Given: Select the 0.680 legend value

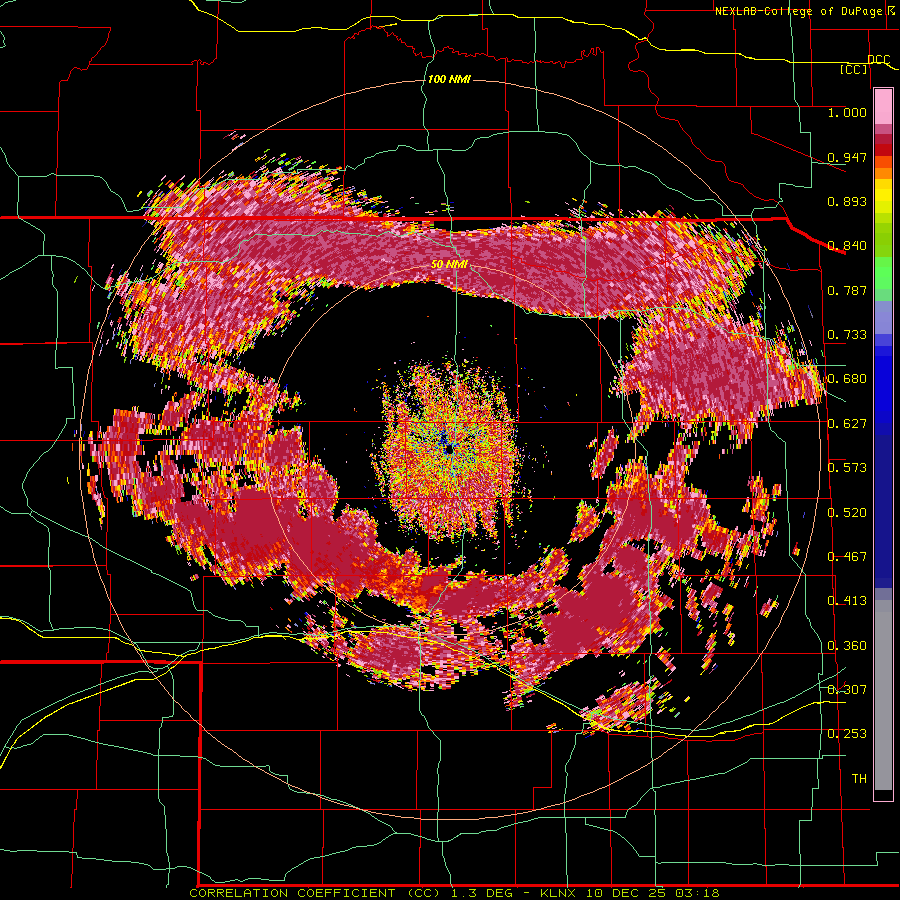Looking at the screenshot, I should coord(847,379).
